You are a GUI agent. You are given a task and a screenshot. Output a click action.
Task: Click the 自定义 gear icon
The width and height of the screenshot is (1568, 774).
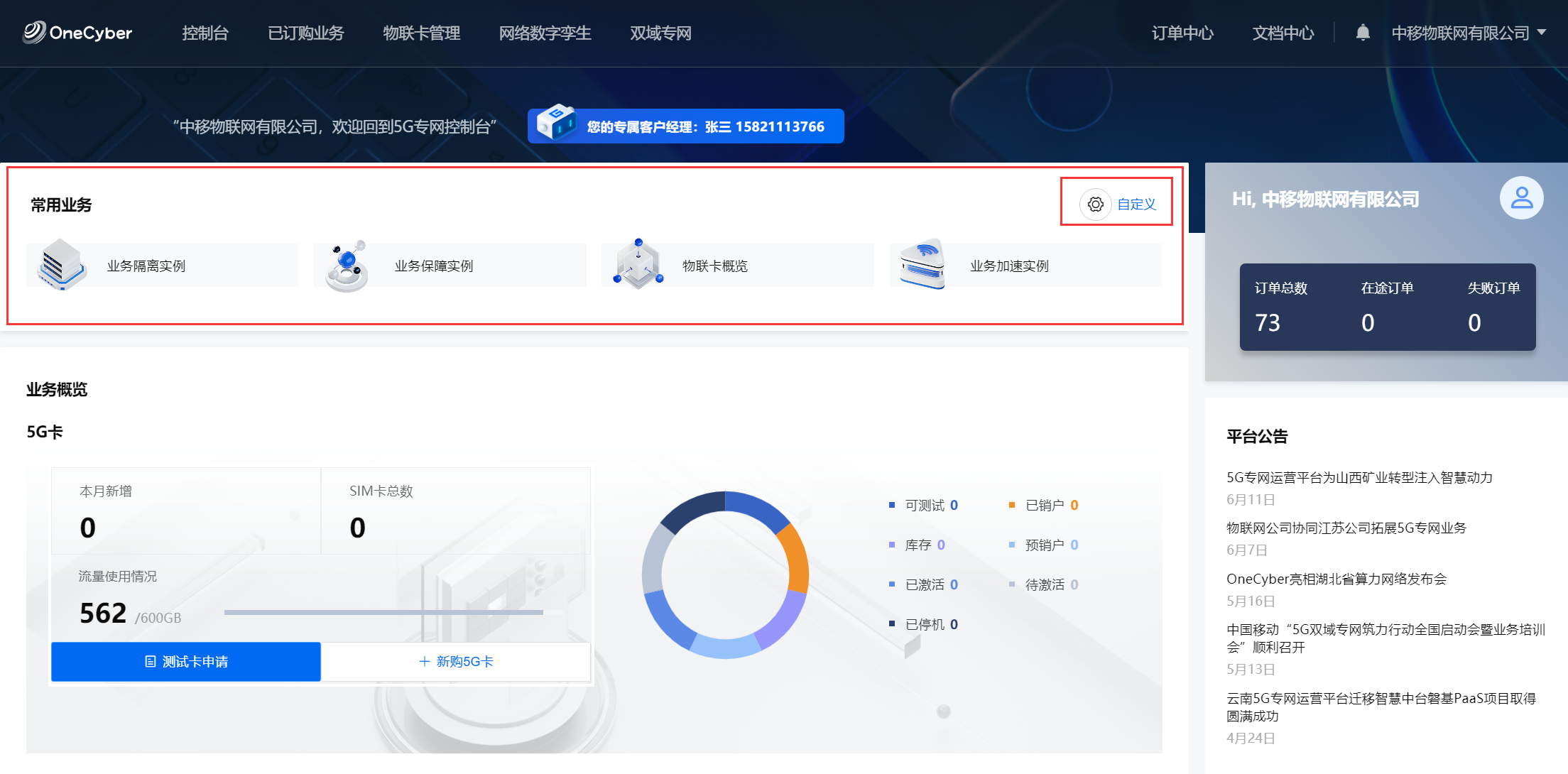click(x=1095, y=205)
